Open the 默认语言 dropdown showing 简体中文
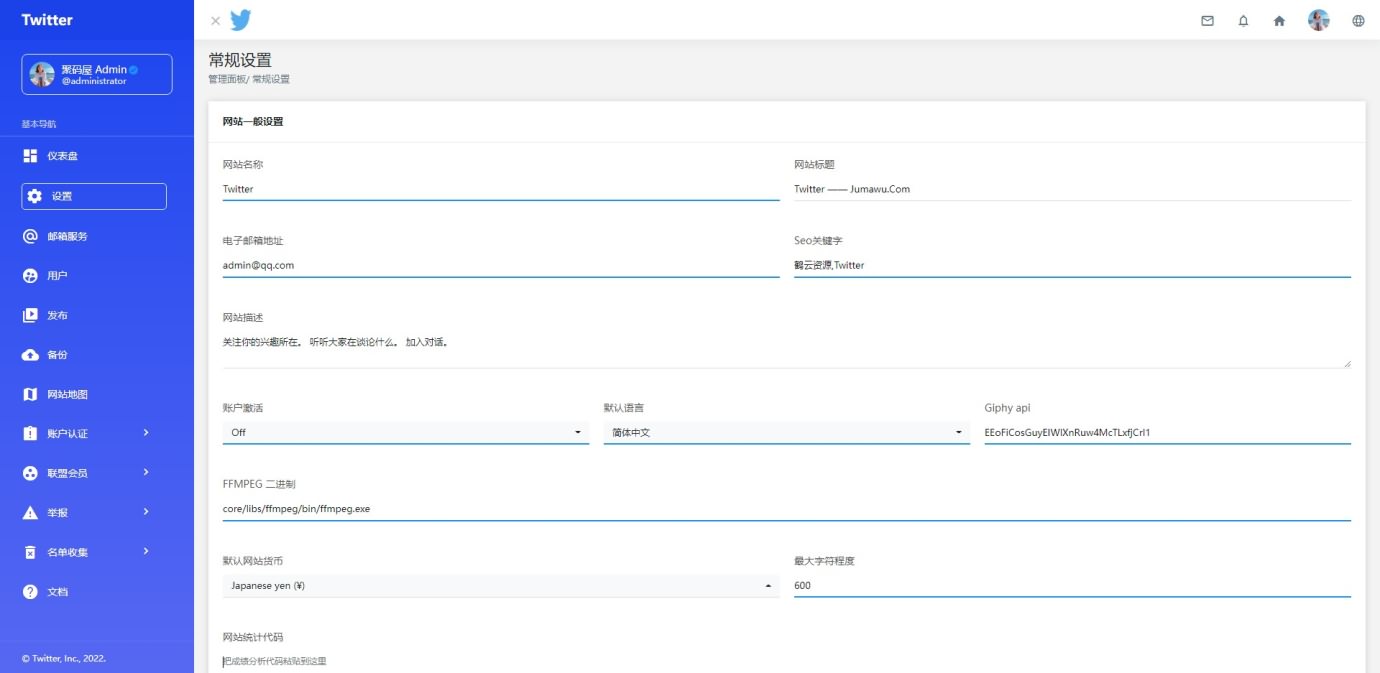Screen dimensions: 1380x673 click(x=786, y=433)
